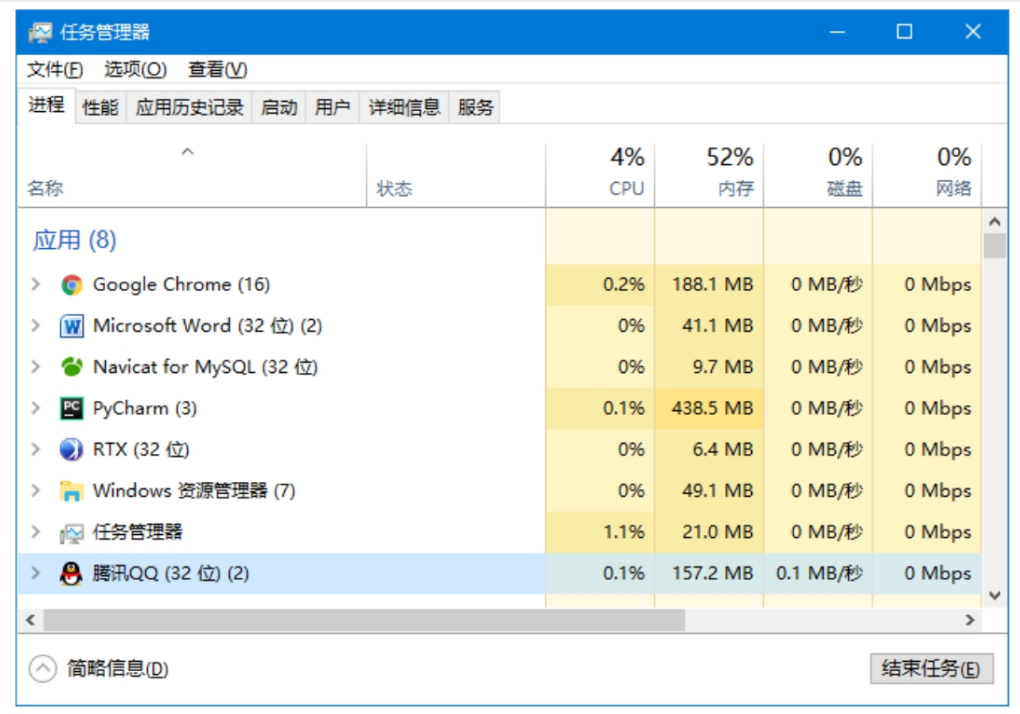This screenshot has height=714, width=1020.
Task: Expand the Google Chrome process group
Action: tap(36, 285)
